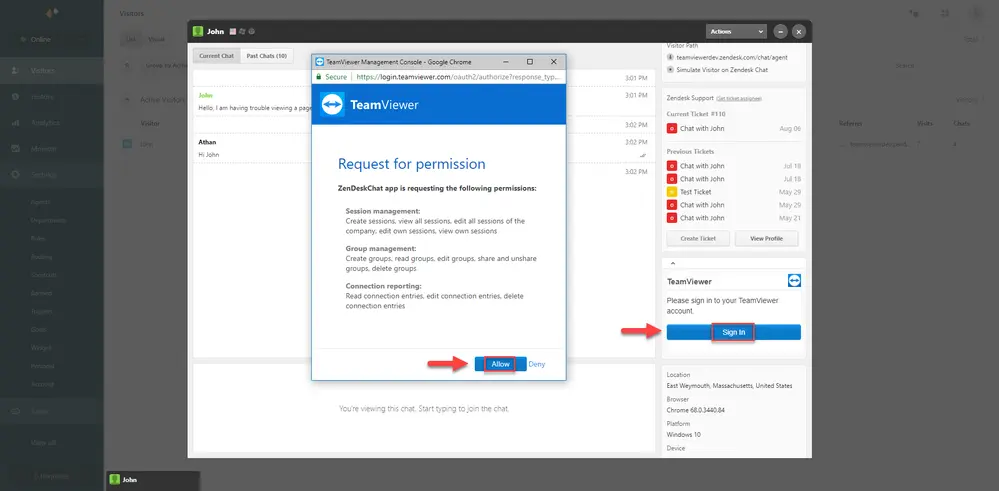Image resolution: width=999 pixels, height=491 pixels.
Task: Click the Chrome browser icon beside John
Action: [x=252, y=31]
